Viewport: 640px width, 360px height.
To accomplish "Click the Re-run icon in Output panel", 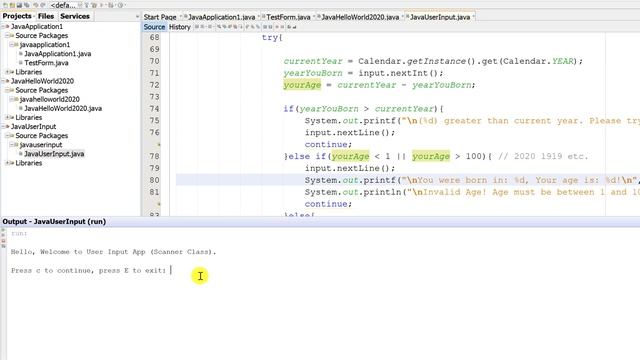I will point(3,230).
